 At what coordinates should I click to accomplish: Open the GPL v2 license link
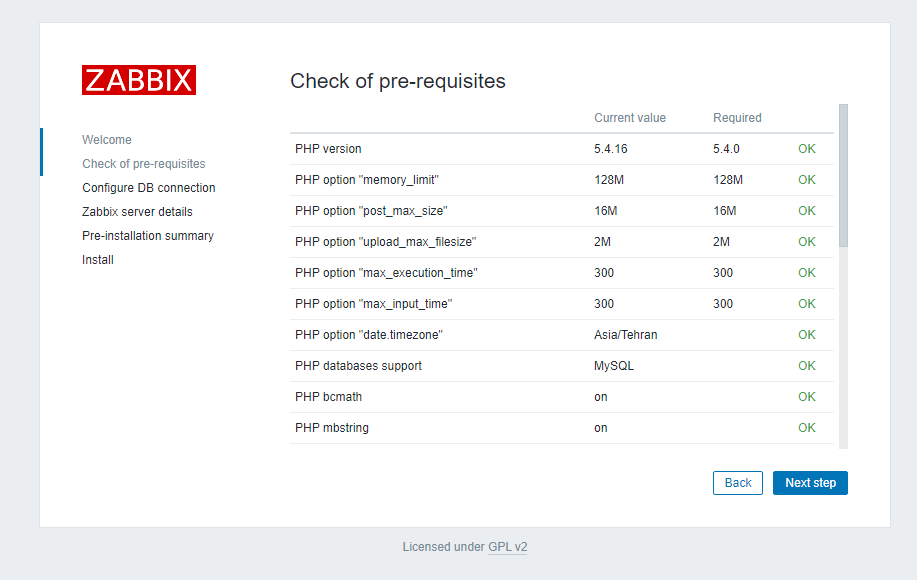[507, 547]
